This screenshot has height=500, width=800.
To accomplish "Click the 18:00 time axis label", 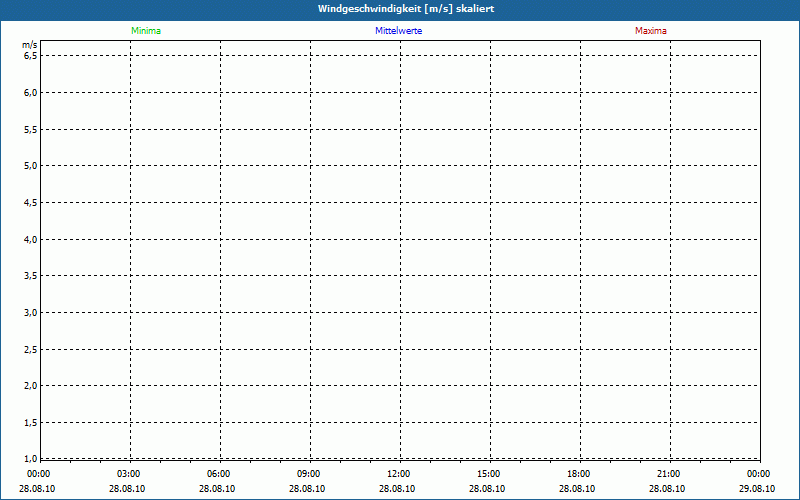I will point(579,474).
